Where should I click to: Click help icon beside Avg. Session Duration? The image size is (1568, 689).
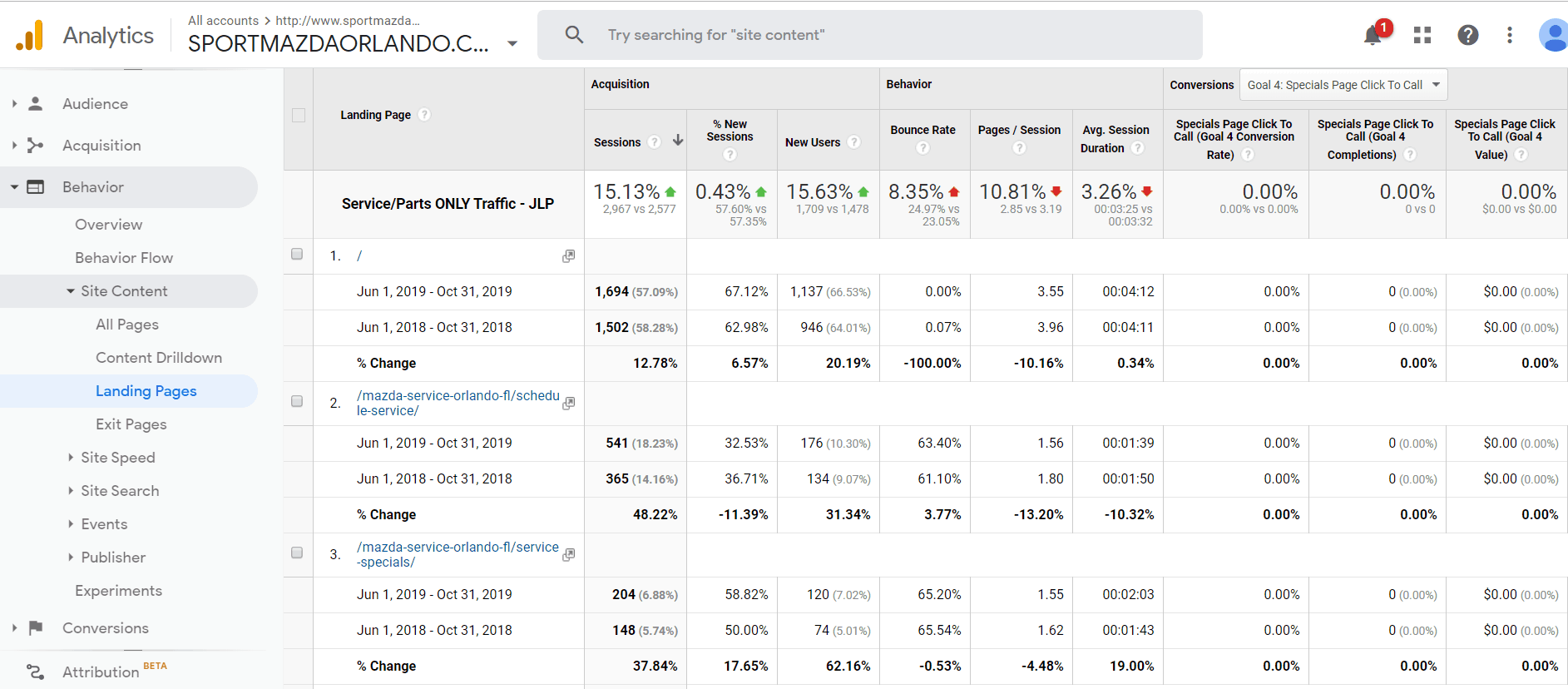click(1137, 148)
